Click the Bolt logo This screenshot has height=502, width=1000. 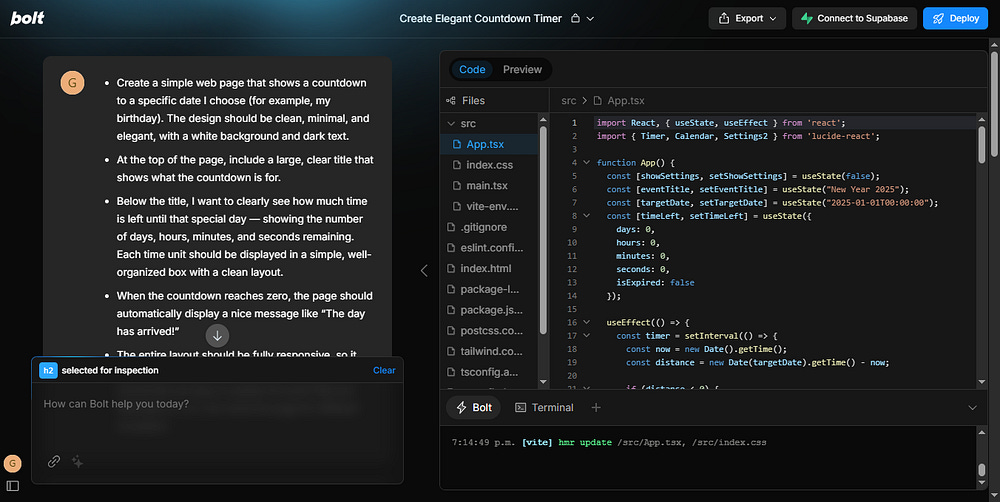tap(27, 18)
